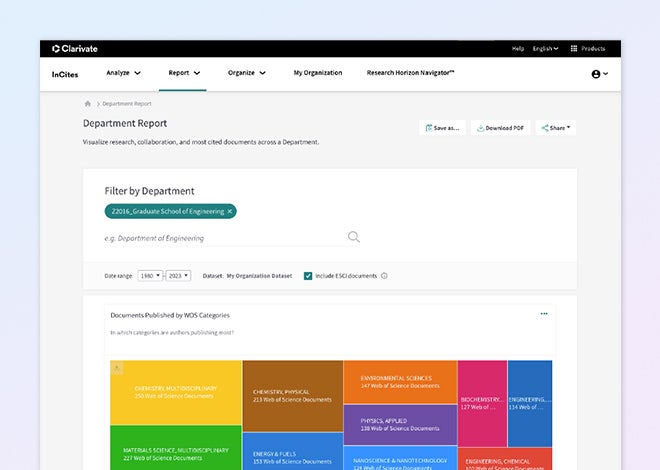Click the Save as button
This screenshot has height=470, width=660.
click(441, 128)
